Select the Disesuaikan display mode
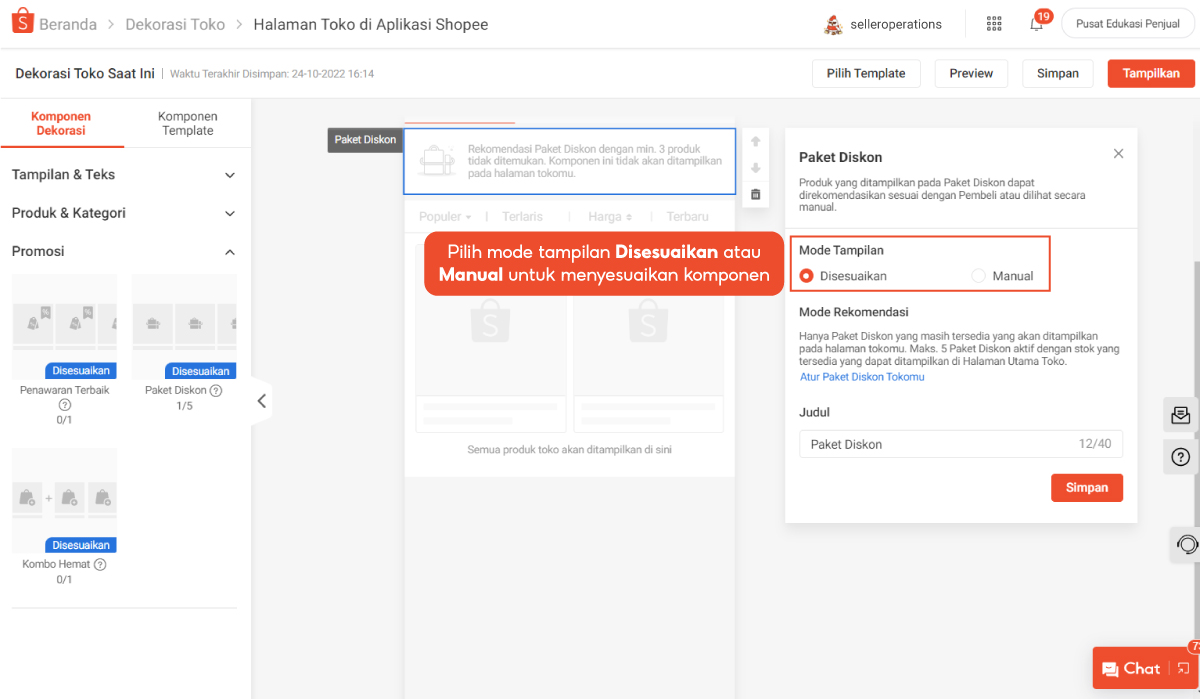This screenshot has width=1200, height=699. 807,276
